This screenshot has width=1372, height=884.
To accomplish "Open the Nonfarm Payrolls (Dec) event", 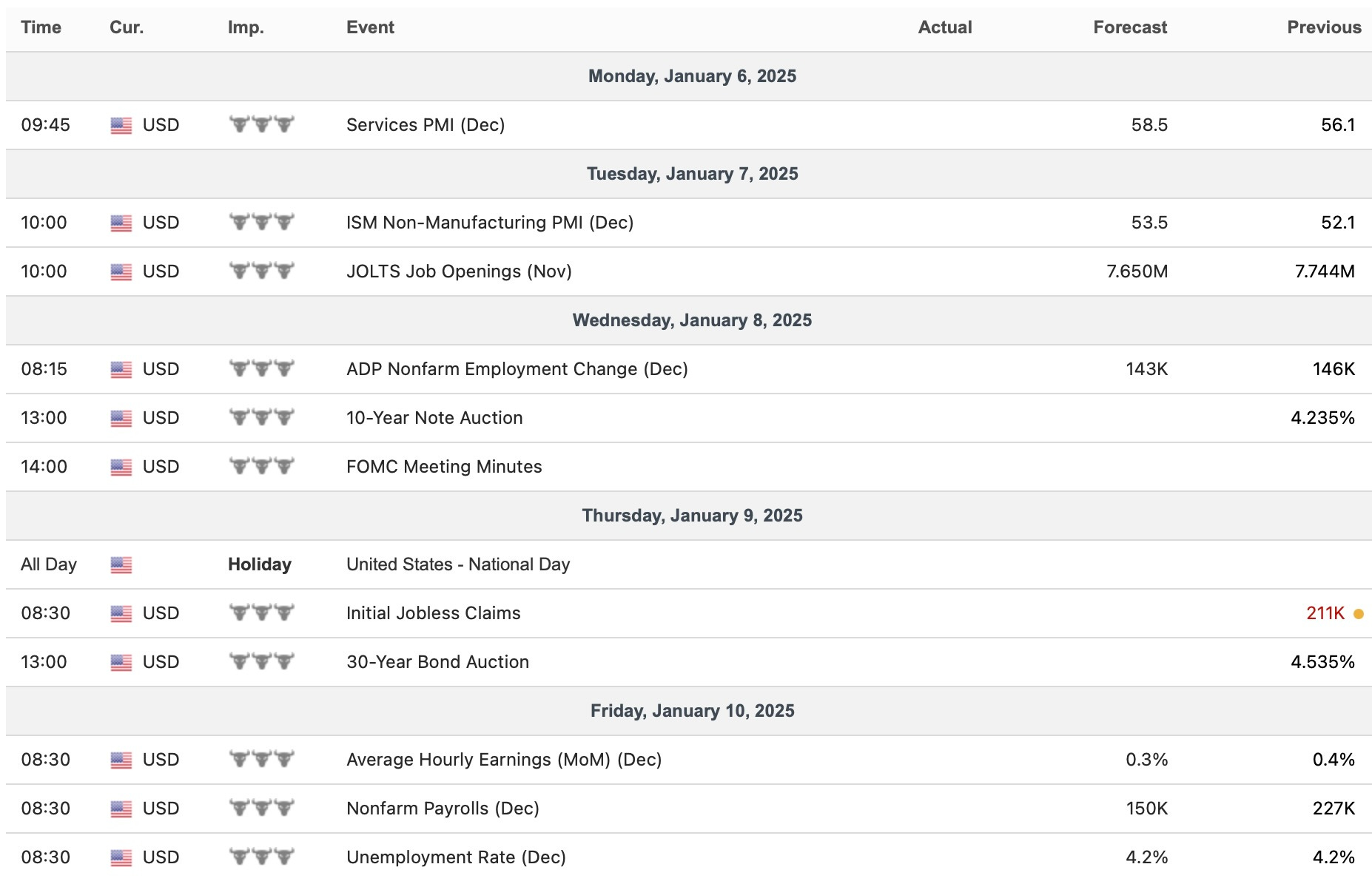I will pos(443,809).
